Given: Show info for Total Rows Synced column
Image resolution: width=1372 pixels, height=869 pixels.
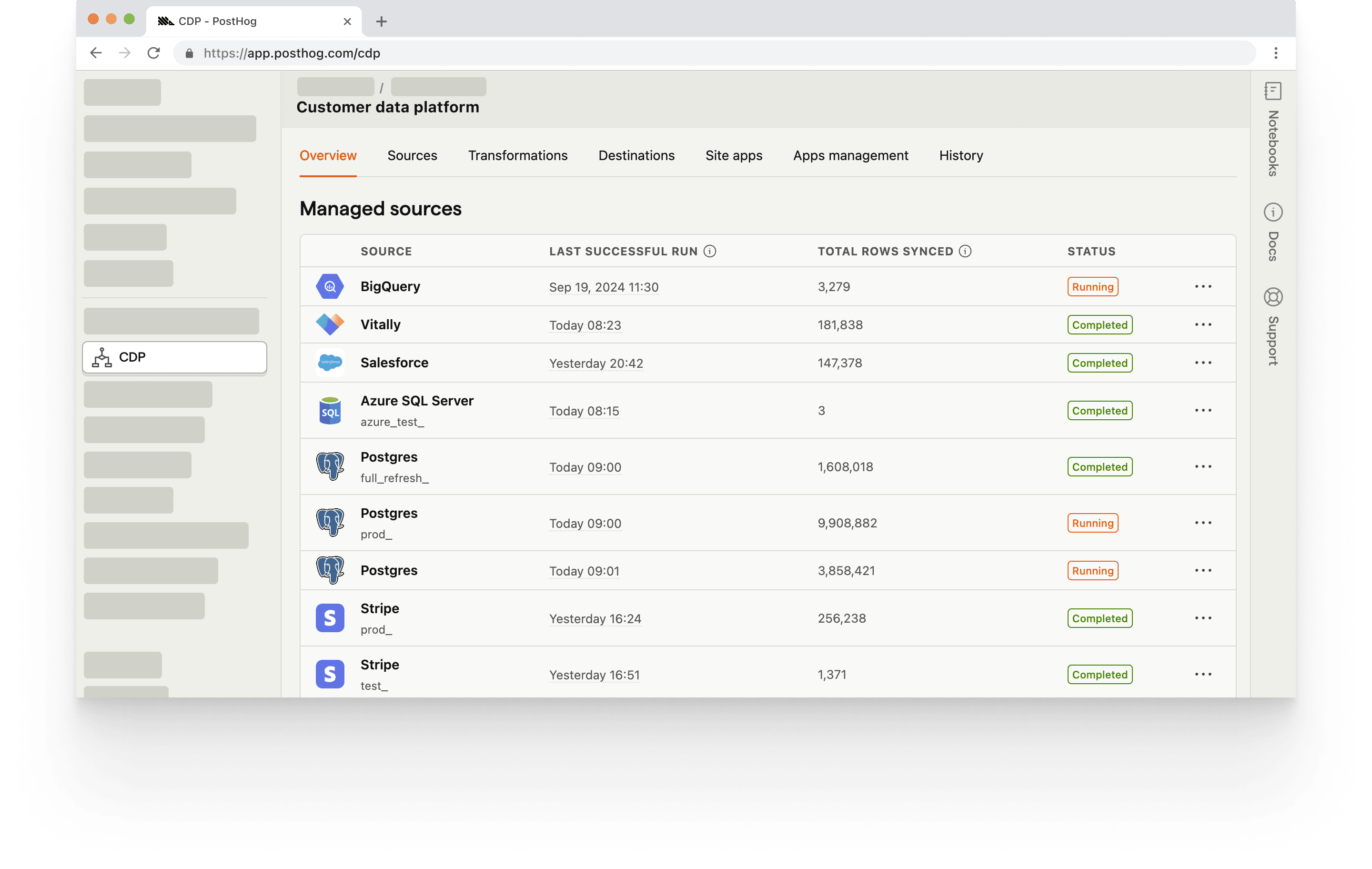Looking at the screenshot, I should [965, 251].
